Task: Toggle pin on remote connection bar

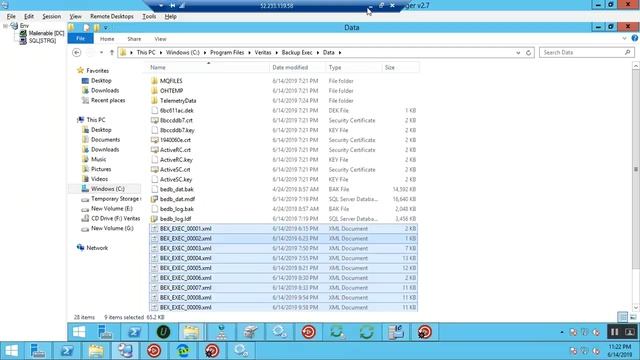Action: coord(172,5)
